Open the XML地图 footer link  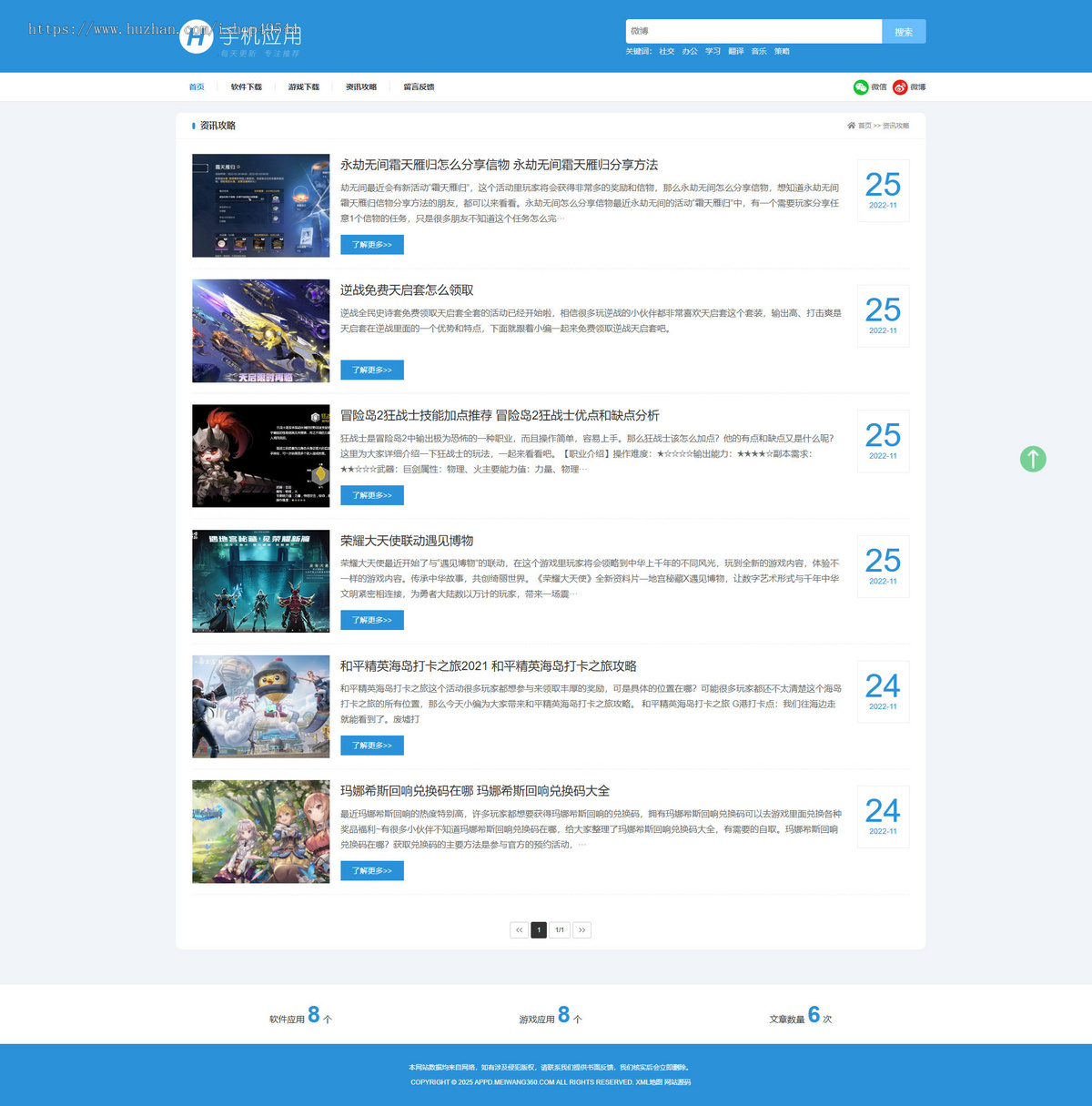(x=649, y=1082)
